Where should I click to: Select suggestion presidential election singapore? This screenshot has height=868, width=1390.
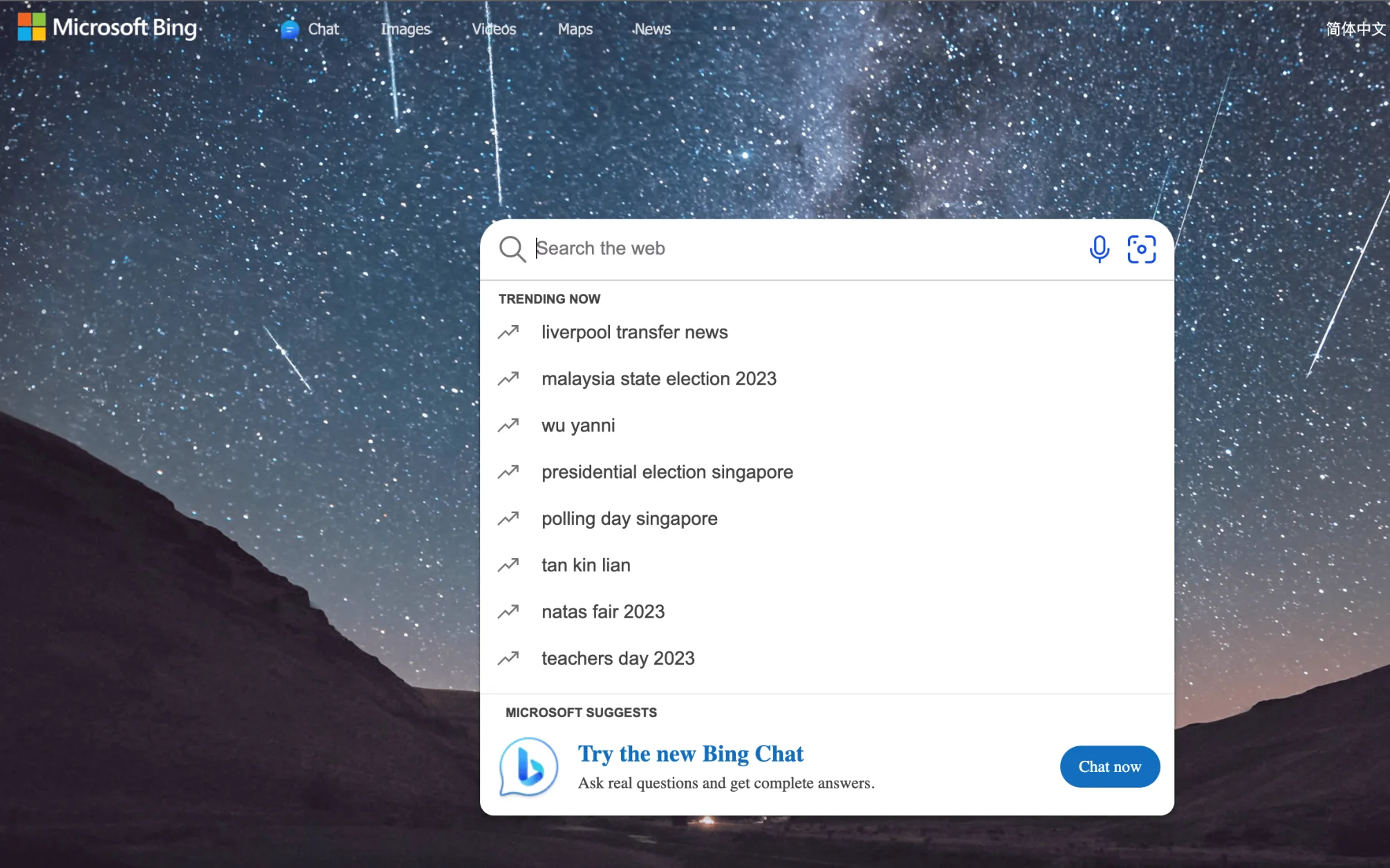[x=826, y=472]
